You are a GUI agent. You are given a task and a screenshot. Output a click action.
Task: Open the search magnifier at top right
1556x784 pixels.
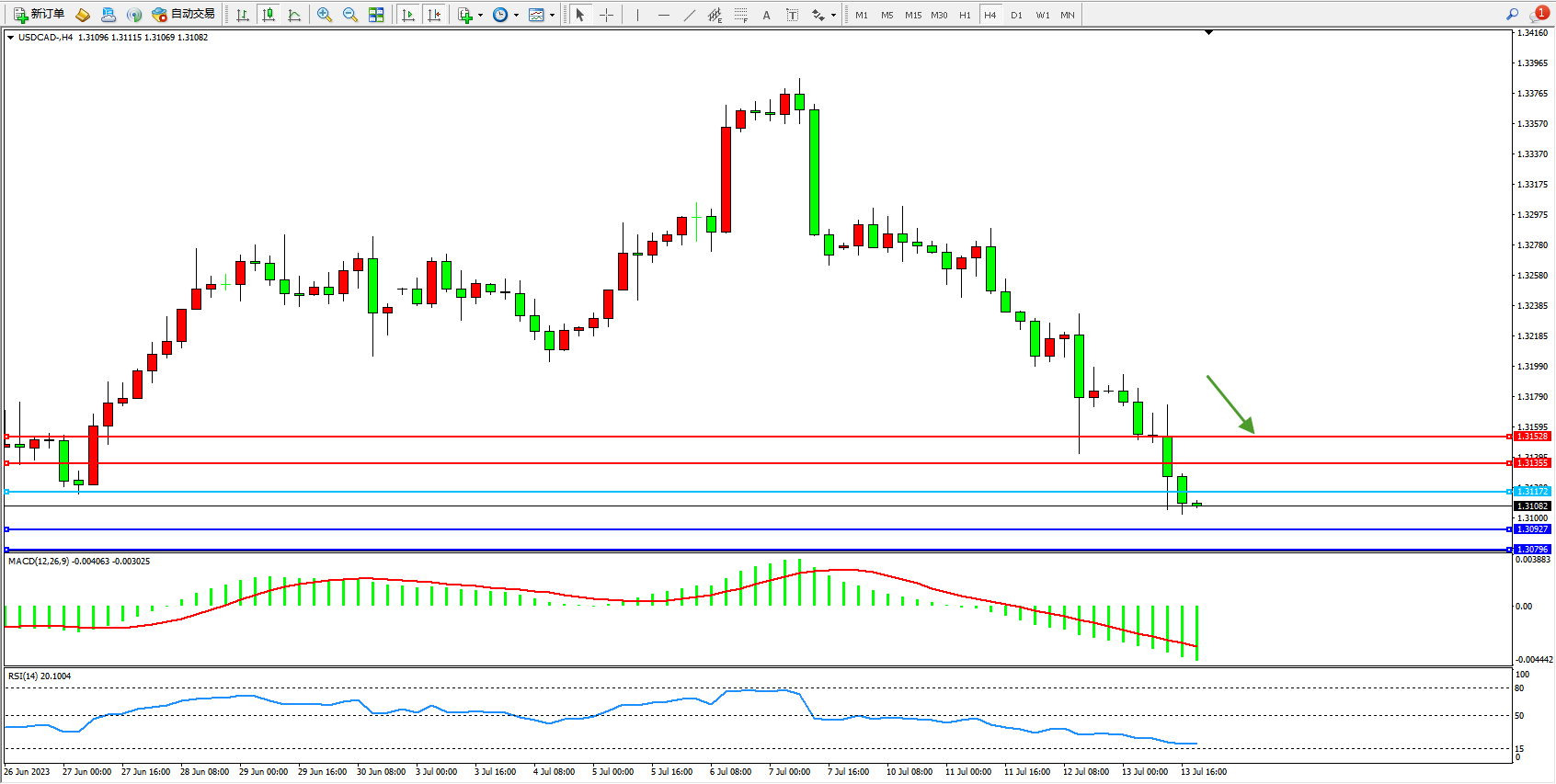(x=1512, y=15)
